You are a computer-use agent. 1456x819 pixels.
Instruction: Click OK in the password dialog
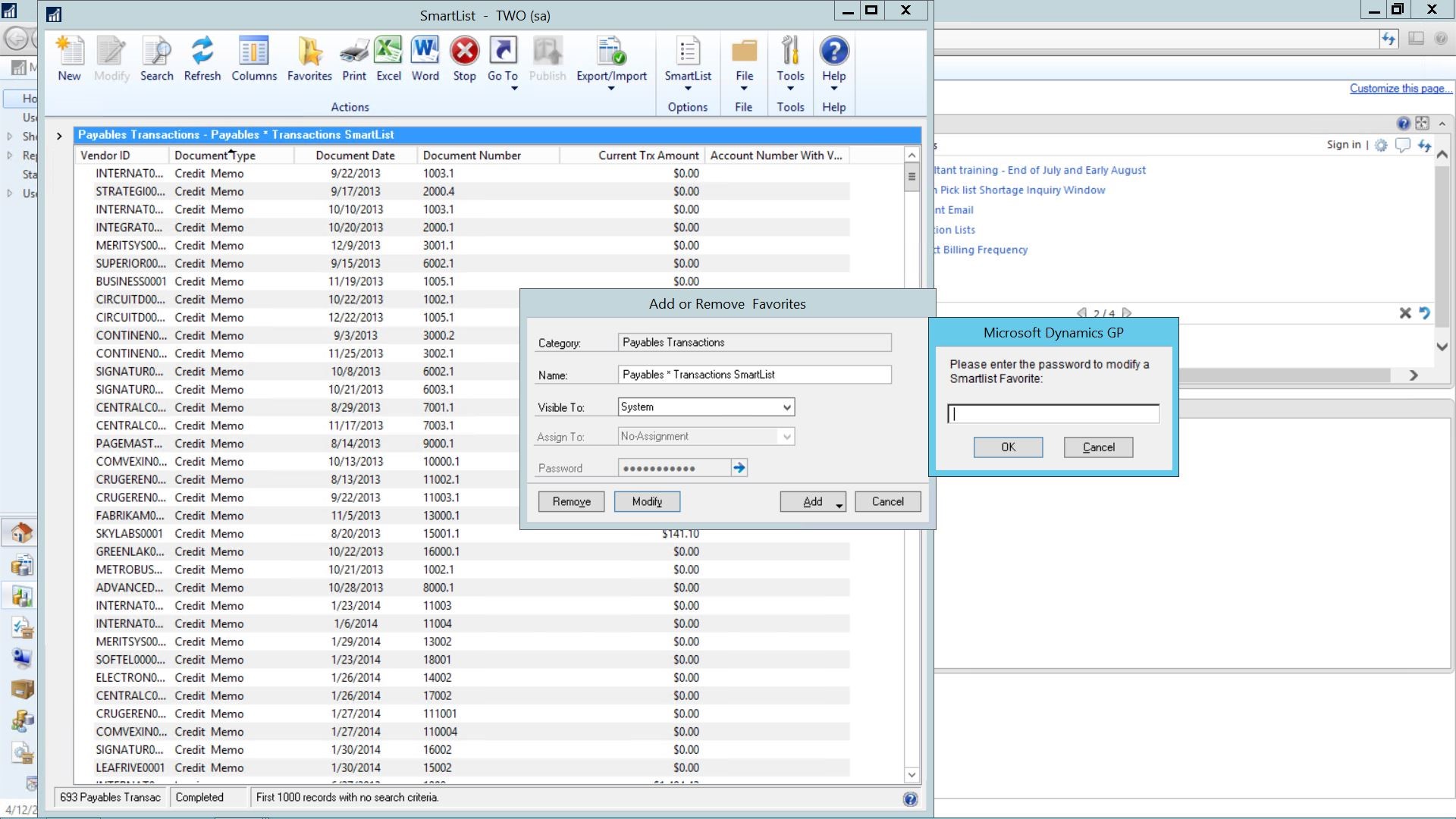1008,447
